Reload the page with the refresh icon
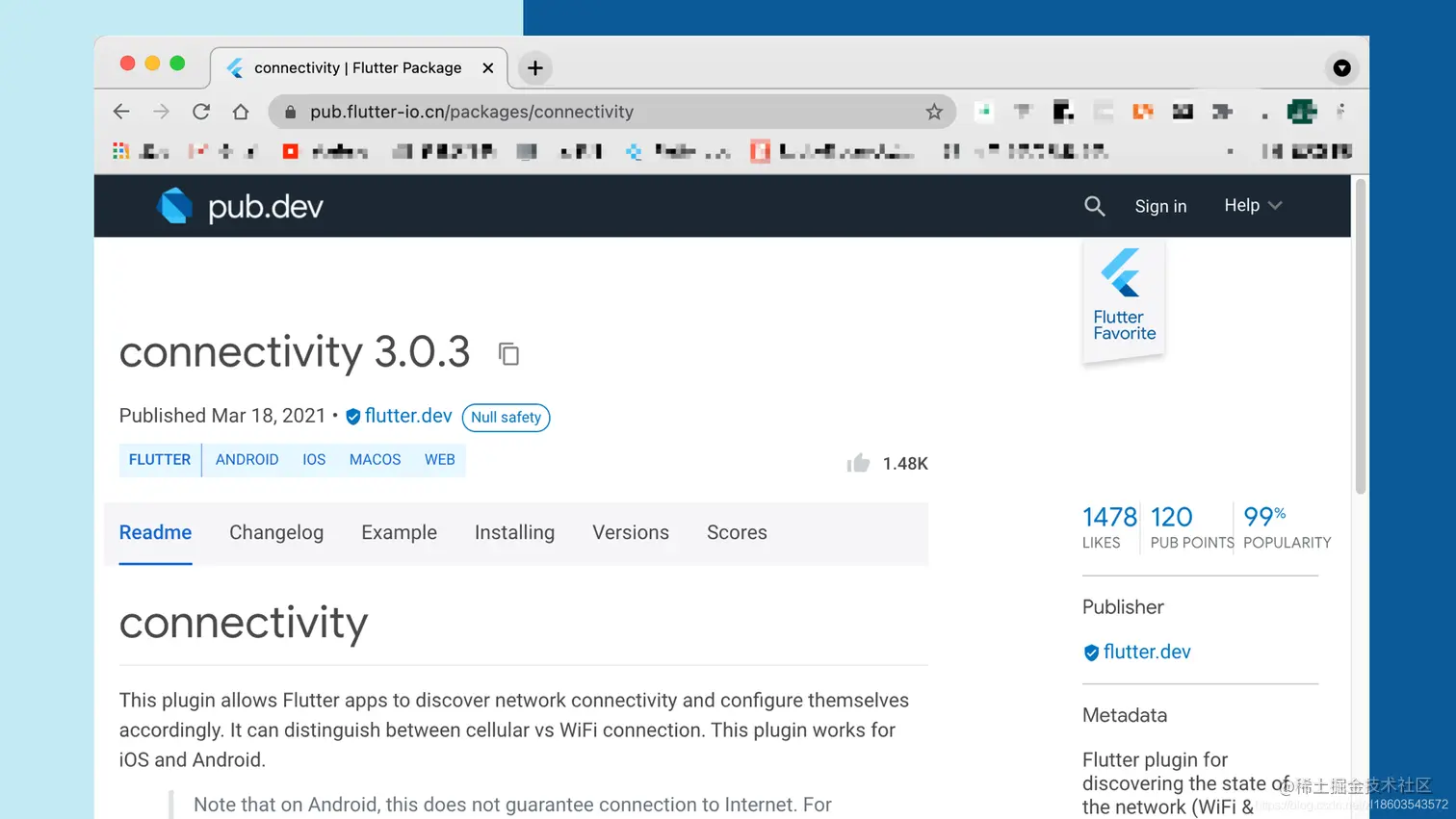 [x=201, y=112]
